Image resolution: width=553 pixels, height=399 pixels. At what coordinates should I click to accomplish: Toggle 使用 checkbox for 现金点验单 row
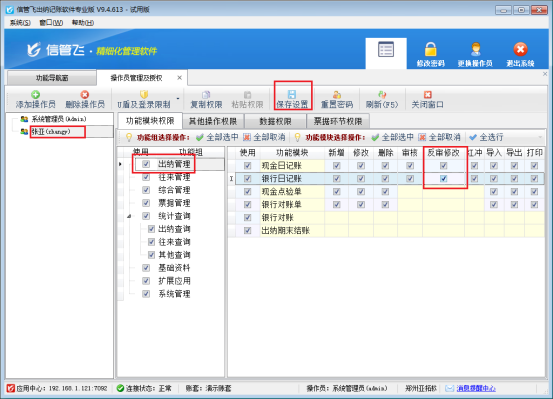coord(248,192)
